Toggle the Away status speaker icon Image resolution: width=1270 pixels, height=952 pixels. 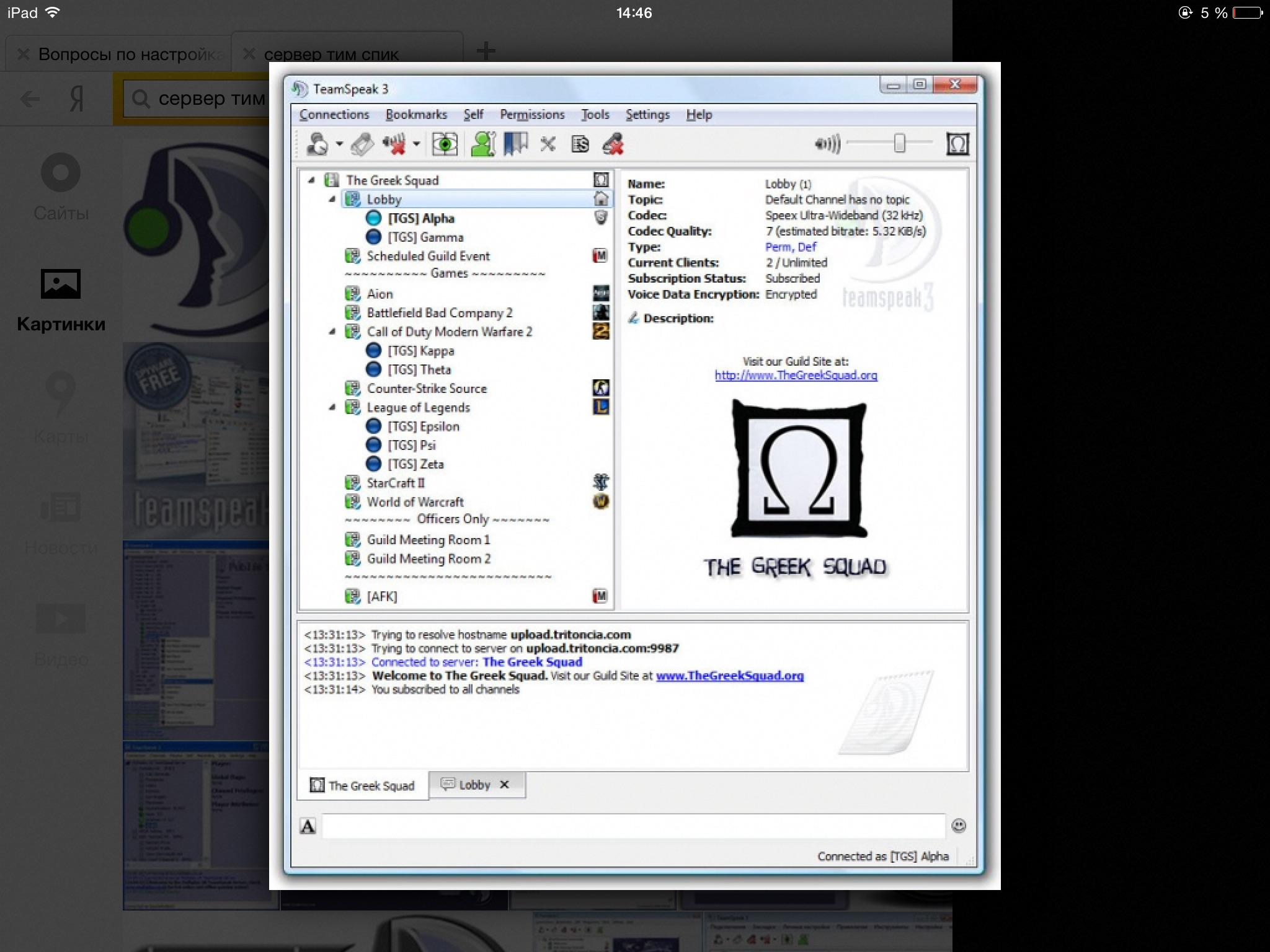(x=394, y=144)
